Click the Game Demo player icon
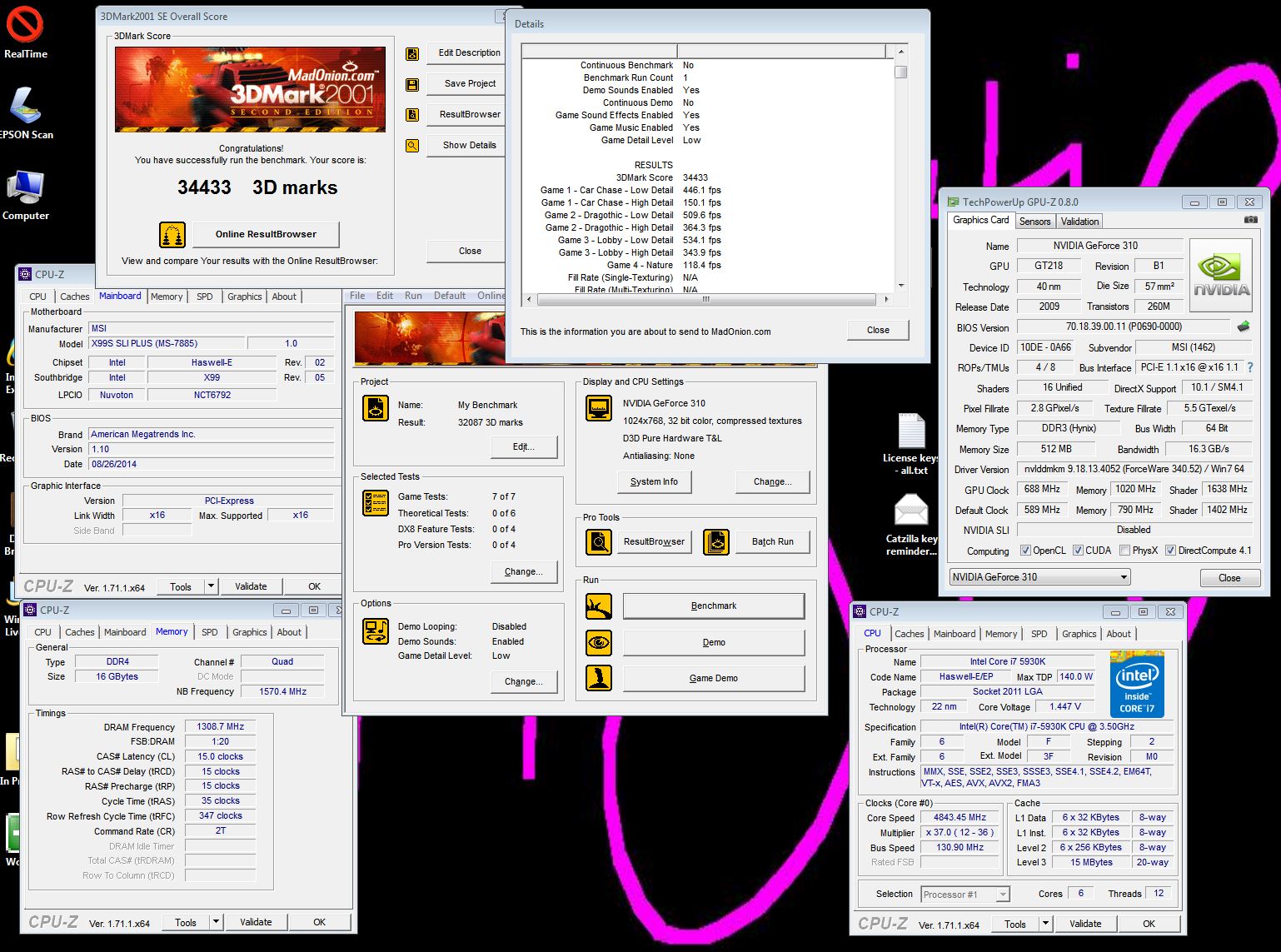Screen dimensions: 1281x952 [599, 679]
